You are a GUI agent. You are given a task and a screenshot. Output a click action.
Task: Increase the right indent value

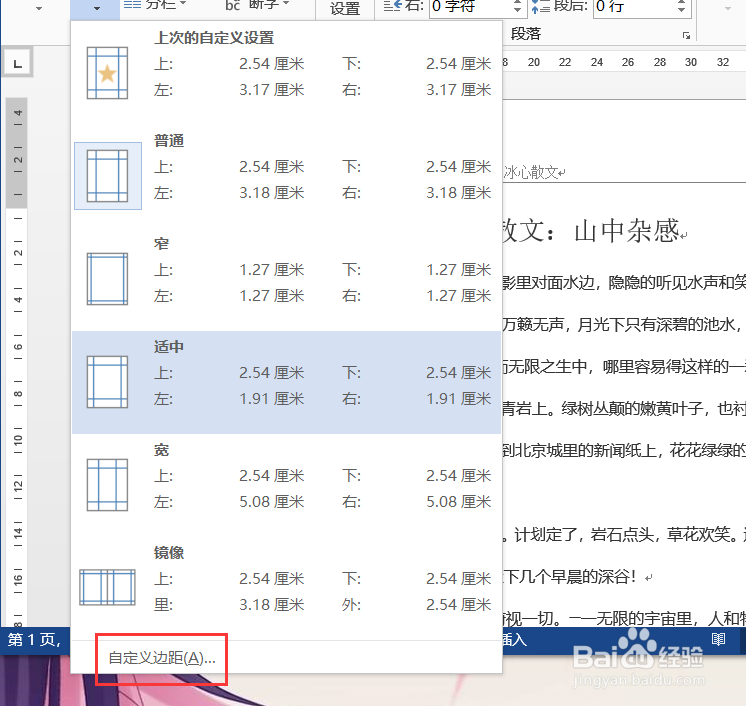[517, 3]
